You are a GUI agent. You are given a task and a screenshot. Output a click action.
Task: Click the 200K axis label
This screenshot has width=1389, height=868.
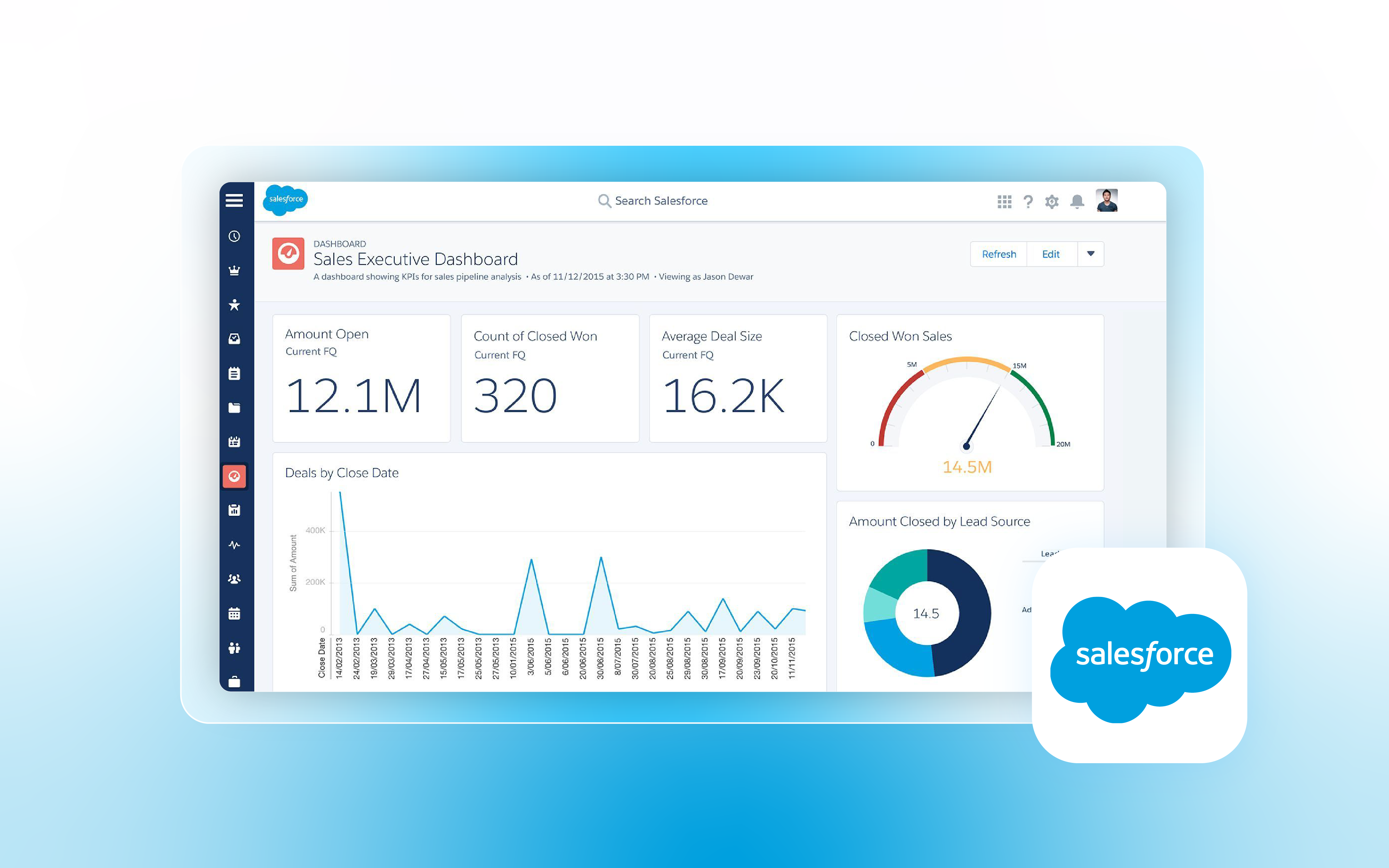tap(315, 582)
